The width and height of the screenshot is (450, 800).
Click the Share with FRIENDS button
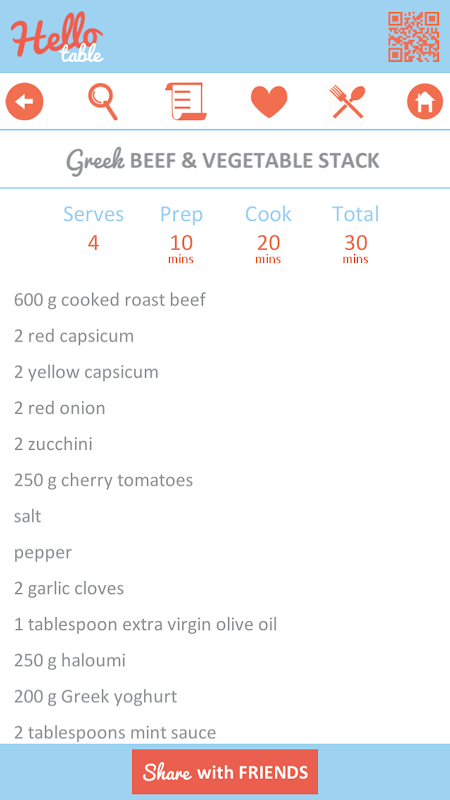(225, 771)
